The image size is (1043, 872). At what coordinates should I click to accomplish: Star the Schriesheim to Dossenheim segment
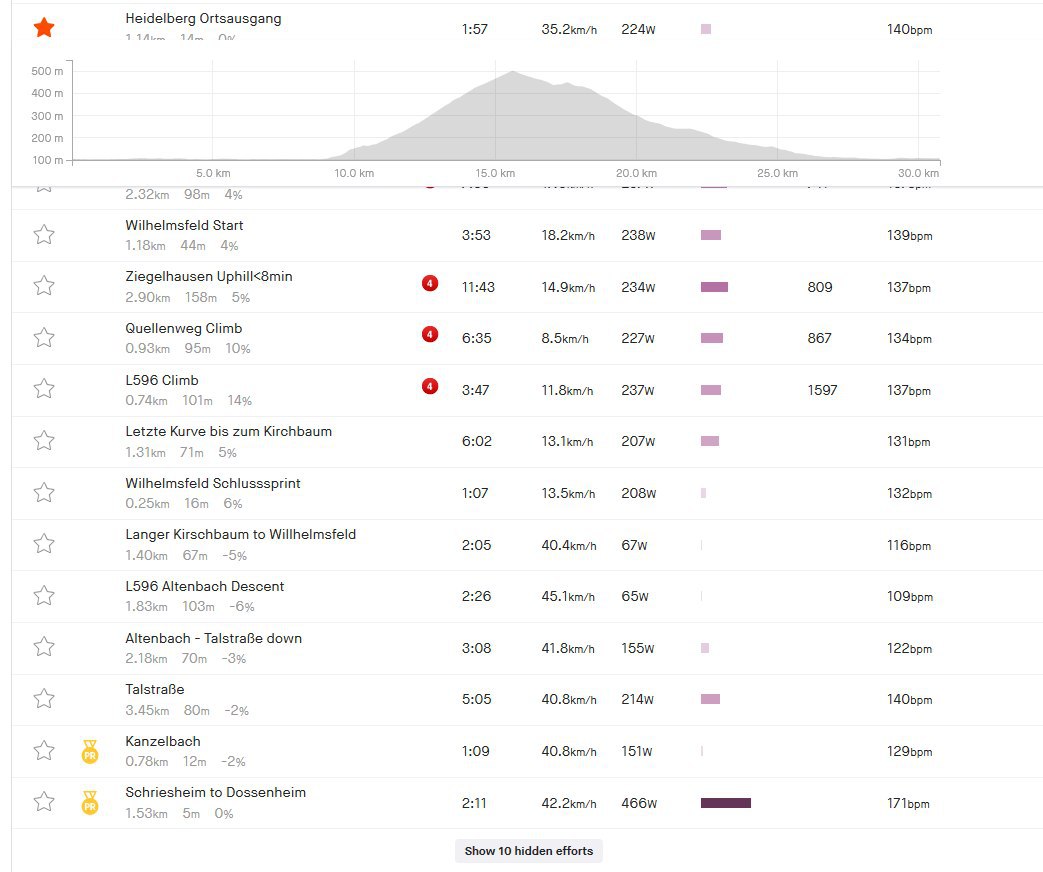(44, 801)
